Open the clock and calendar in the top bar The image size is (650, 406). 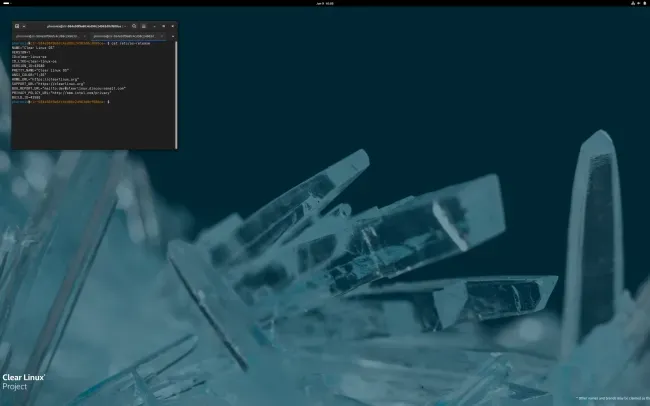[325, 3]
